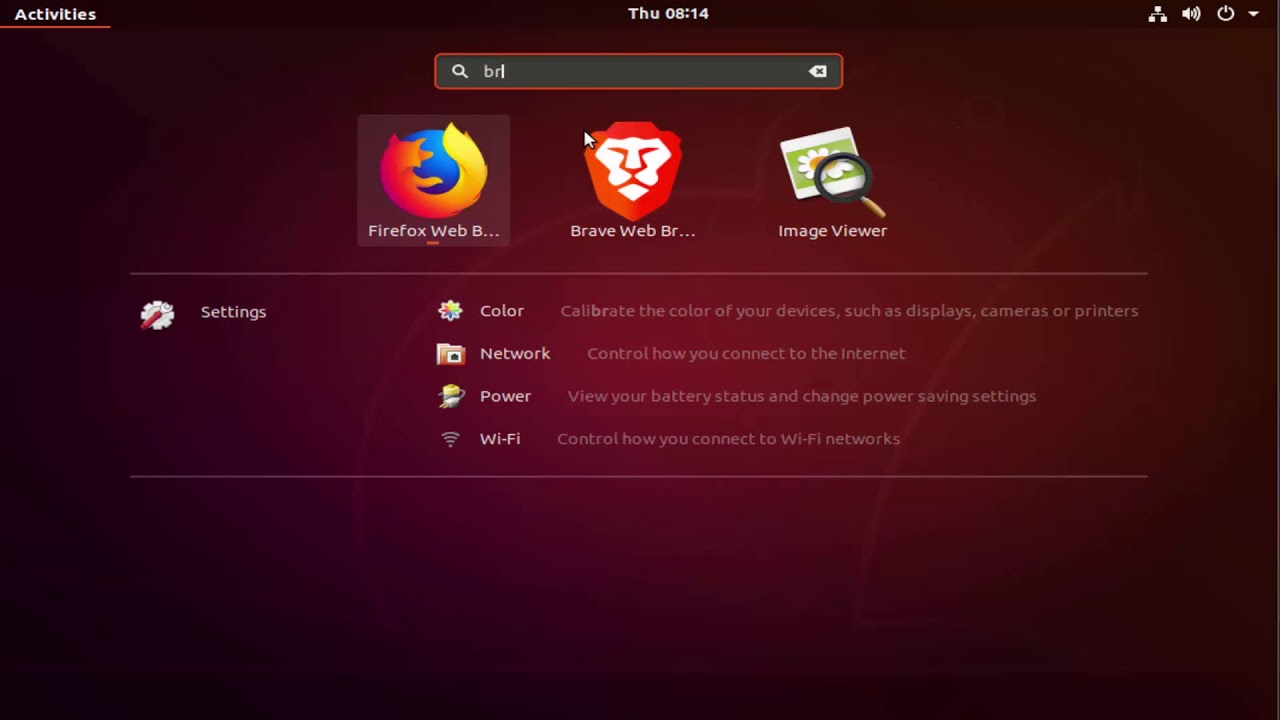Expand the system menu arrow
This screenshot has height=720, width=1280.
pos(1253,14)
